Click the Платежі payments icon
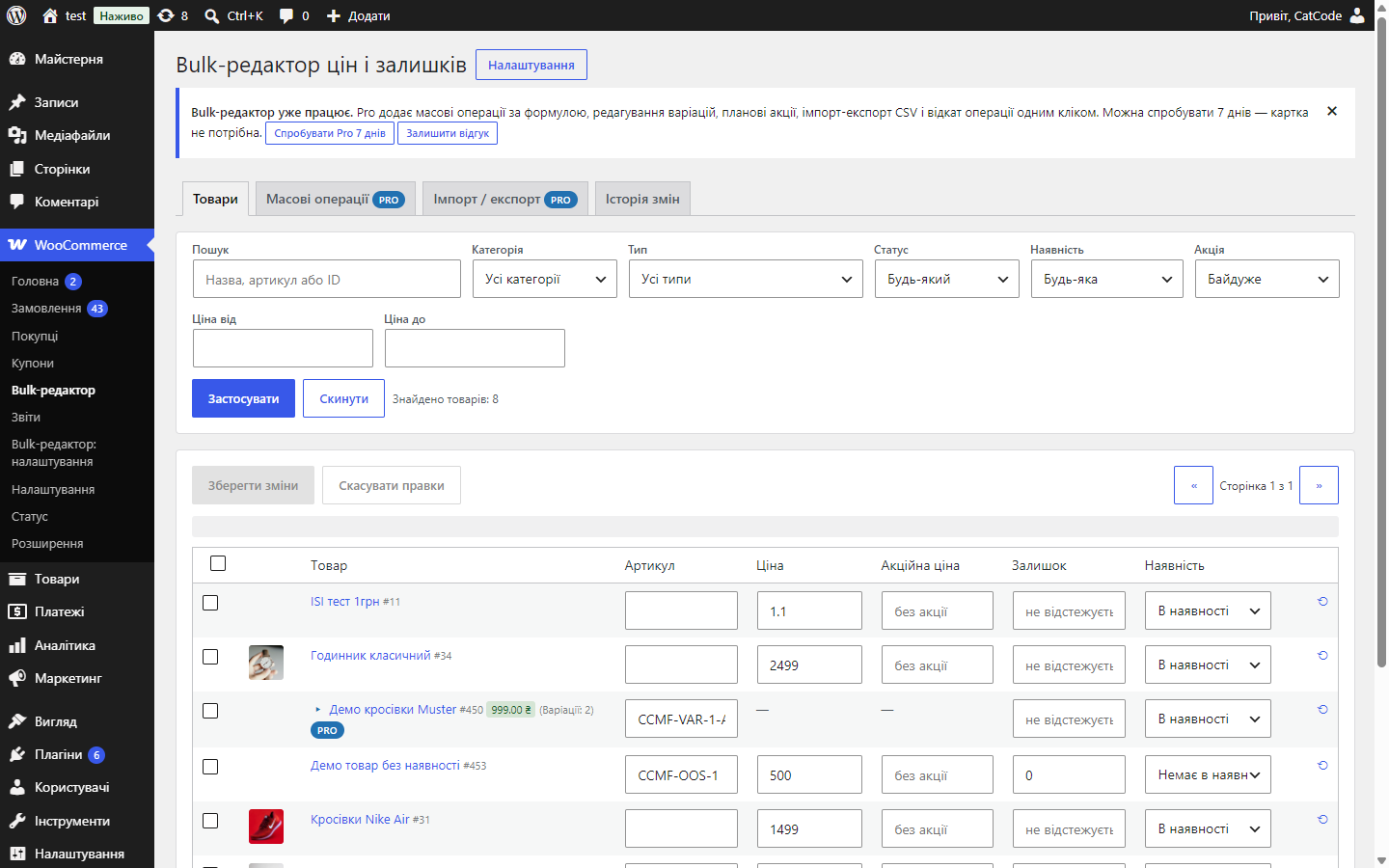The image size is (1389, 868). [x=17, y=611]
